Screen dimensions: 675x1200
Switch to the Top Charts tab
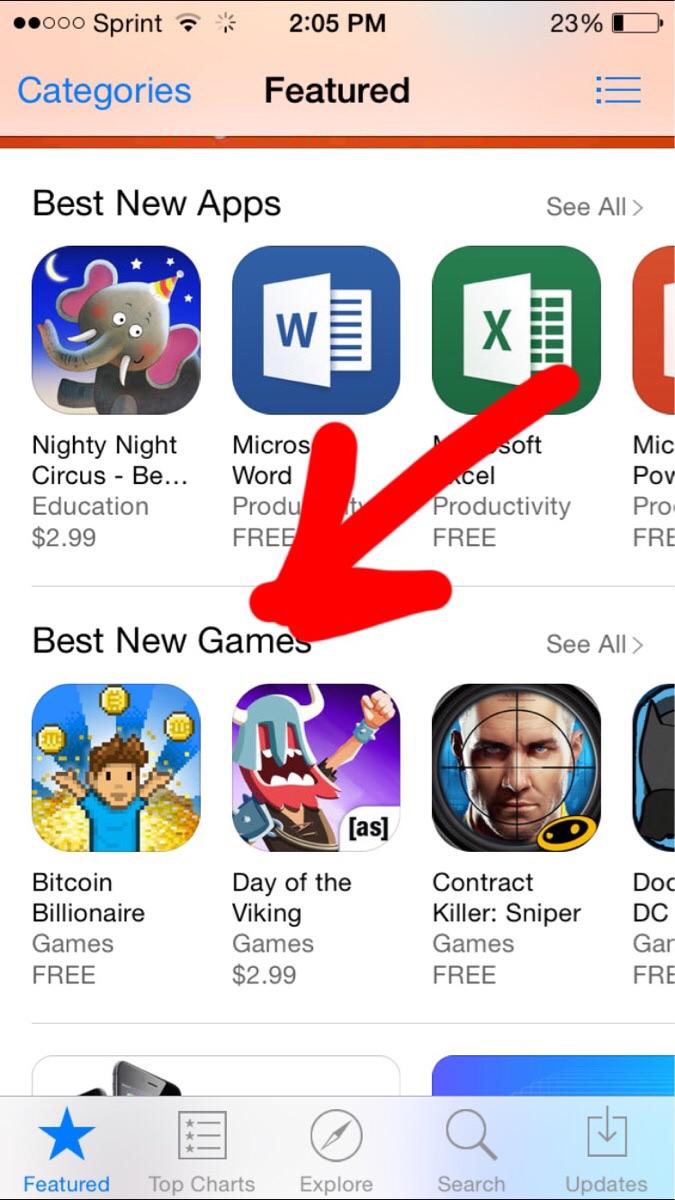(x=201, y=1150)
